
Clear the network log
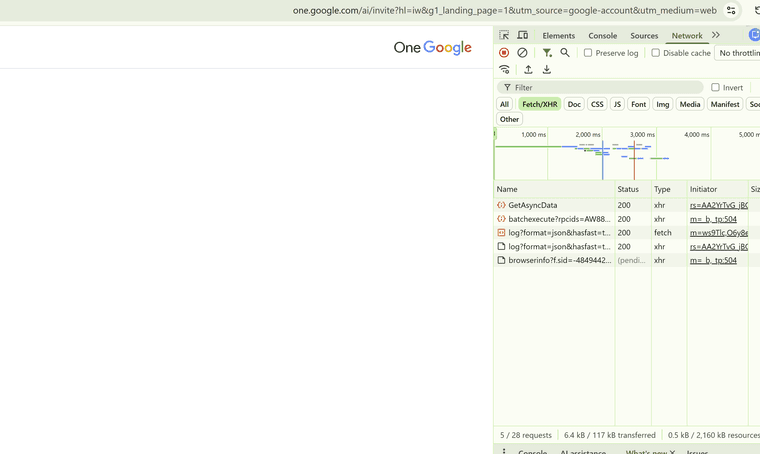[522, 53]
